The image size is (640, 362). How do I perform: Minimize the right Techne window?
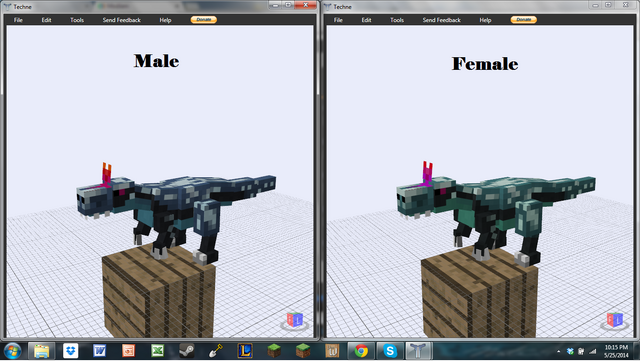(595, 5)
